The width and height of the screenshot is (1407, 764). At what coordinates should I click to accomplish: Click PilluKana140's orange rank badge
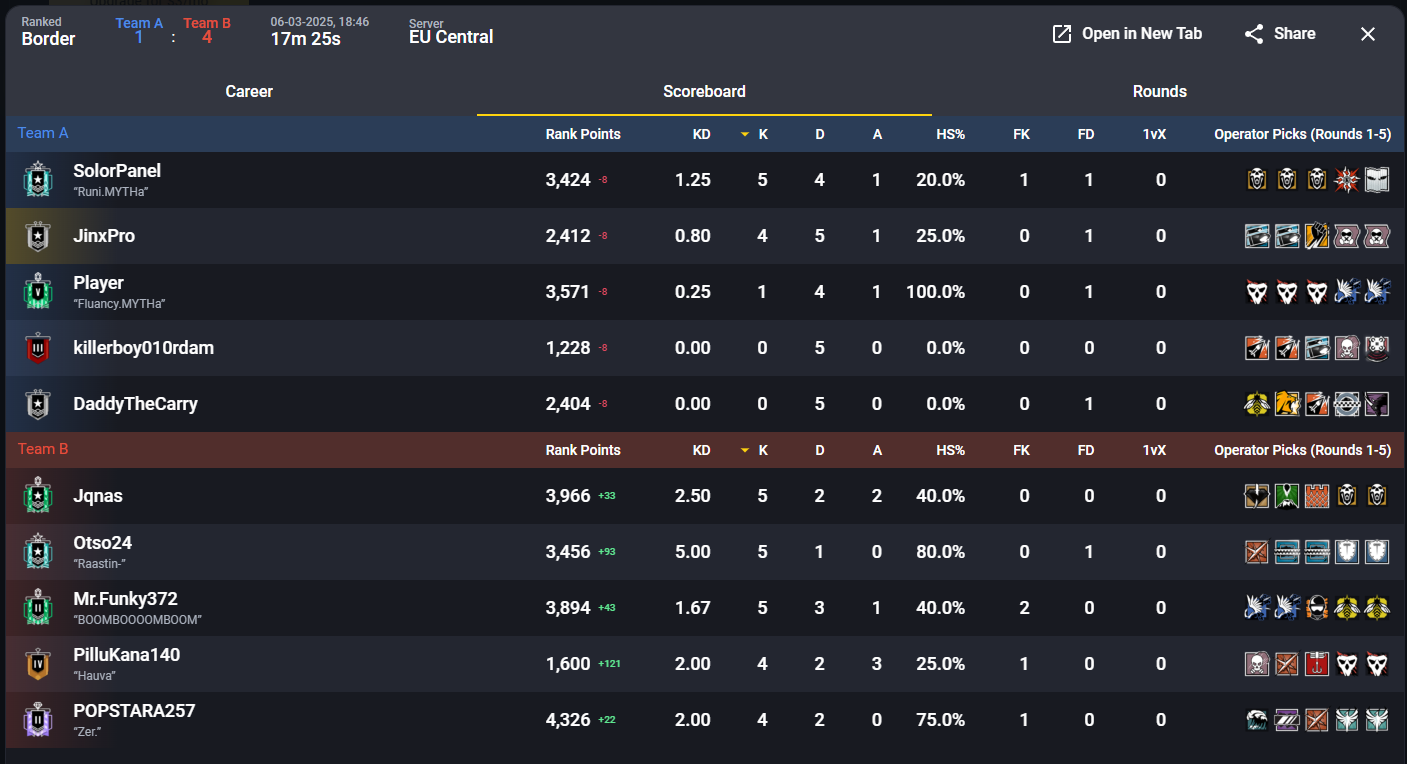click(37, 664)
